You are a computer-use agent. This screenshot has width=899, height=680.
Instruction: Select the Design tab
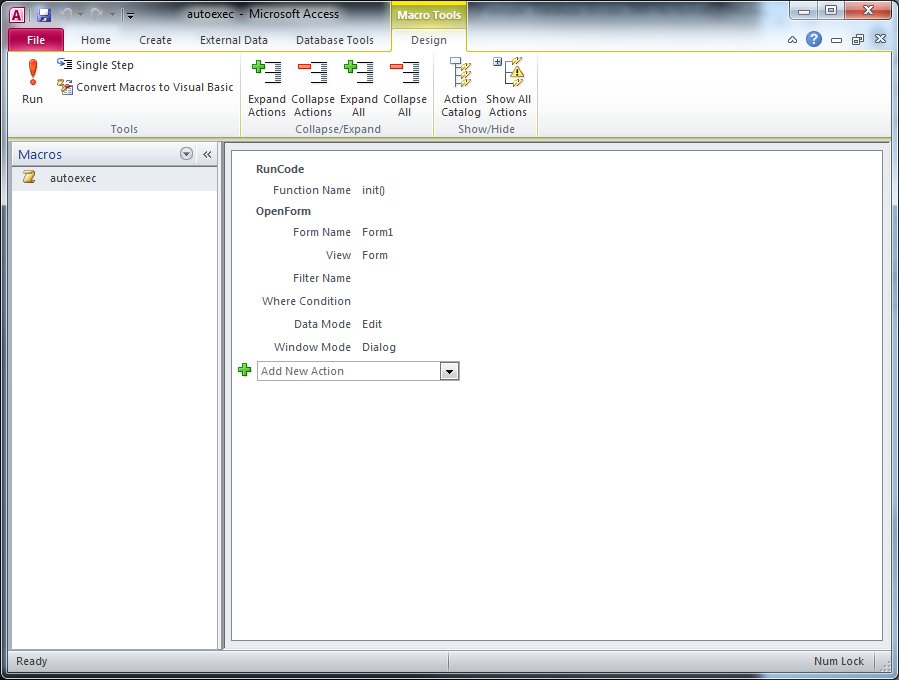point(429,40)
